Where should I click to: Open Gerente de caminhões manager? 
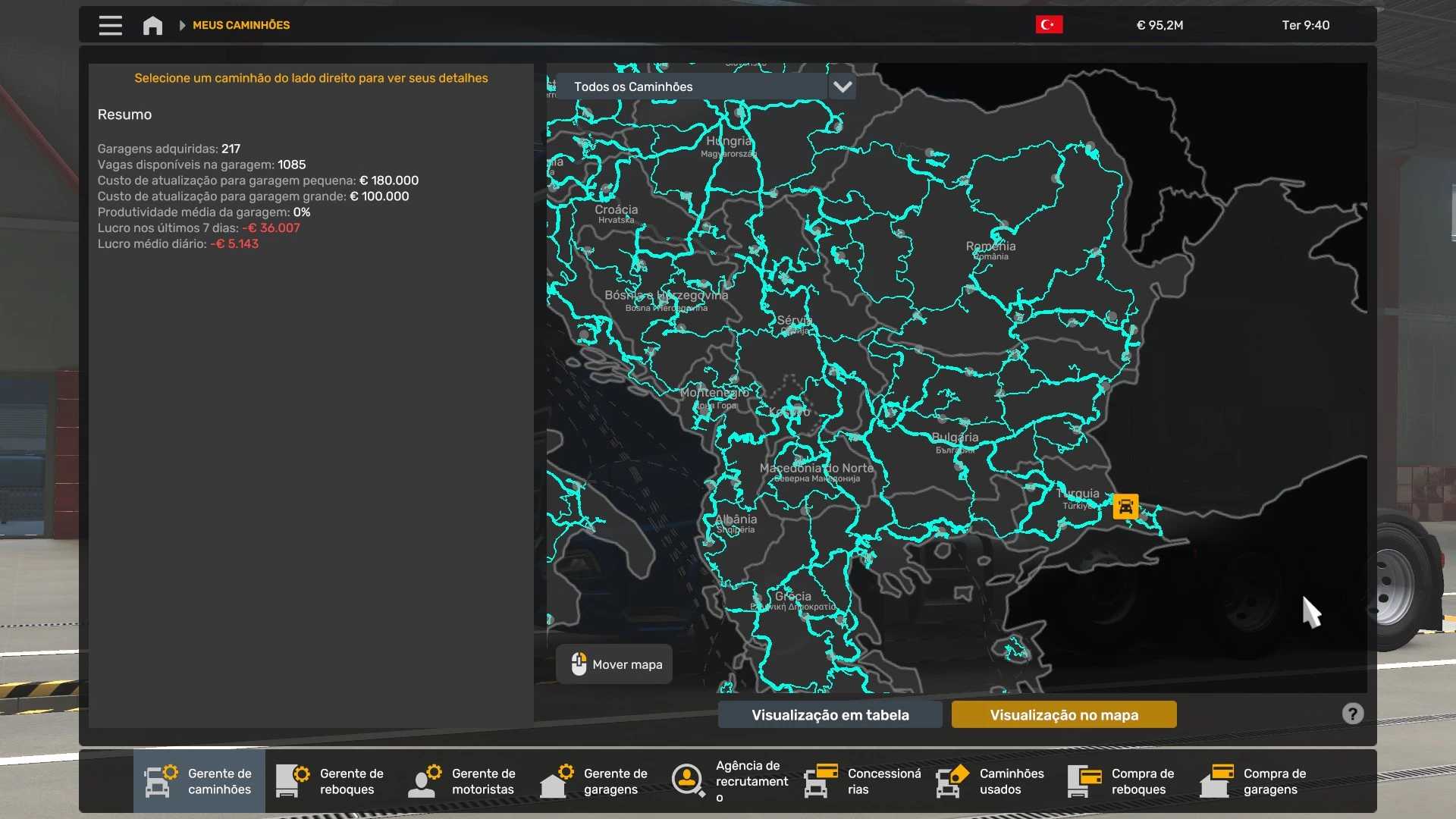(199, 781)
